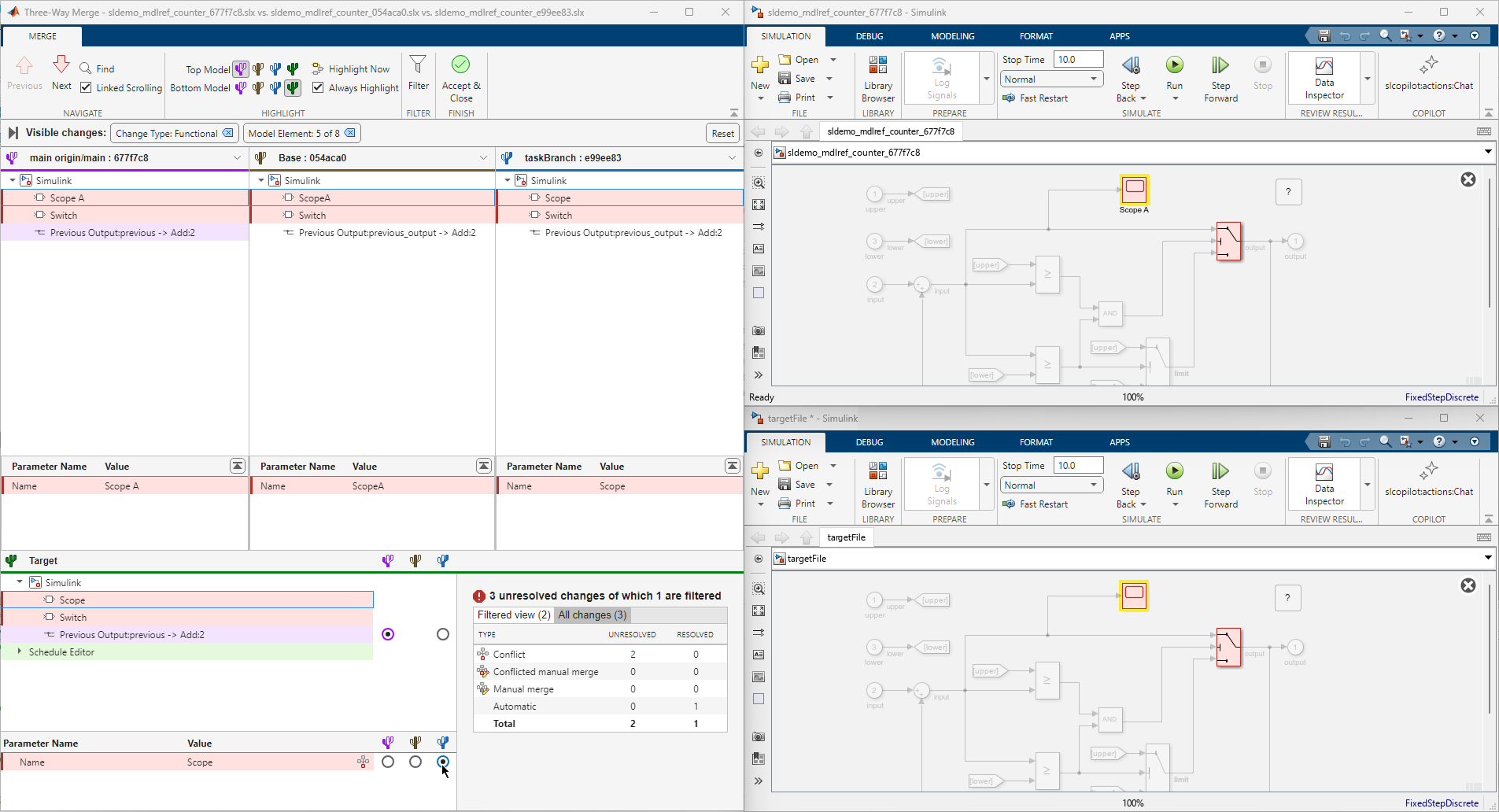Image resolution: width=1499 pixels, height=812 pixels.
Task: Highlight brown base version in Top Model
Action: 258,69
